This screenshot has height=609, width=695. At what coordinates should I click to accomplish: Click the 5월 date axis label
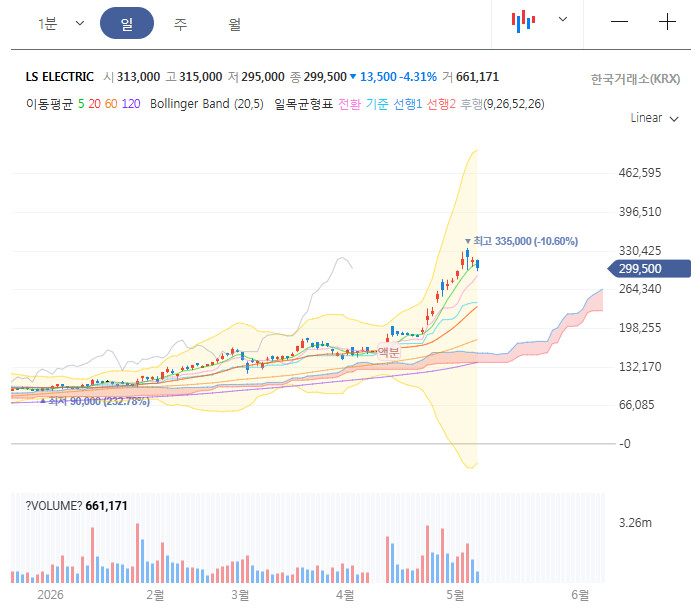(x=455, y=595)
